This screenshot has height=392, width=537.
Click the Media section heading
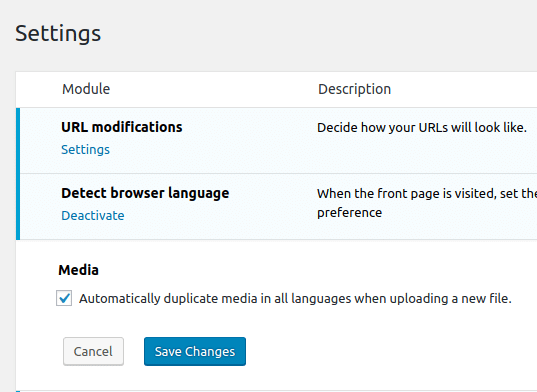point(78,270)
